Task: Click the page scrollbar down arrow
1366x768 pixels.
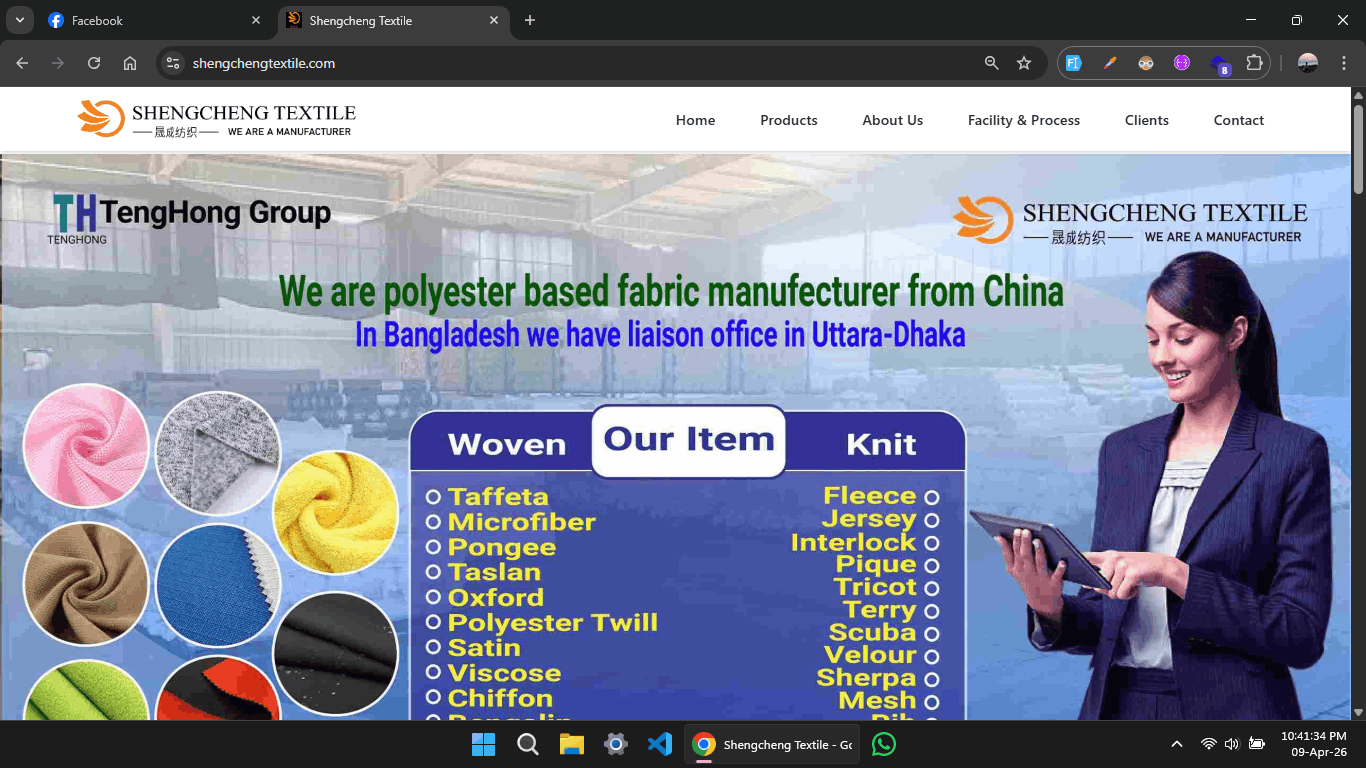Action: [x=1358, y=712]
